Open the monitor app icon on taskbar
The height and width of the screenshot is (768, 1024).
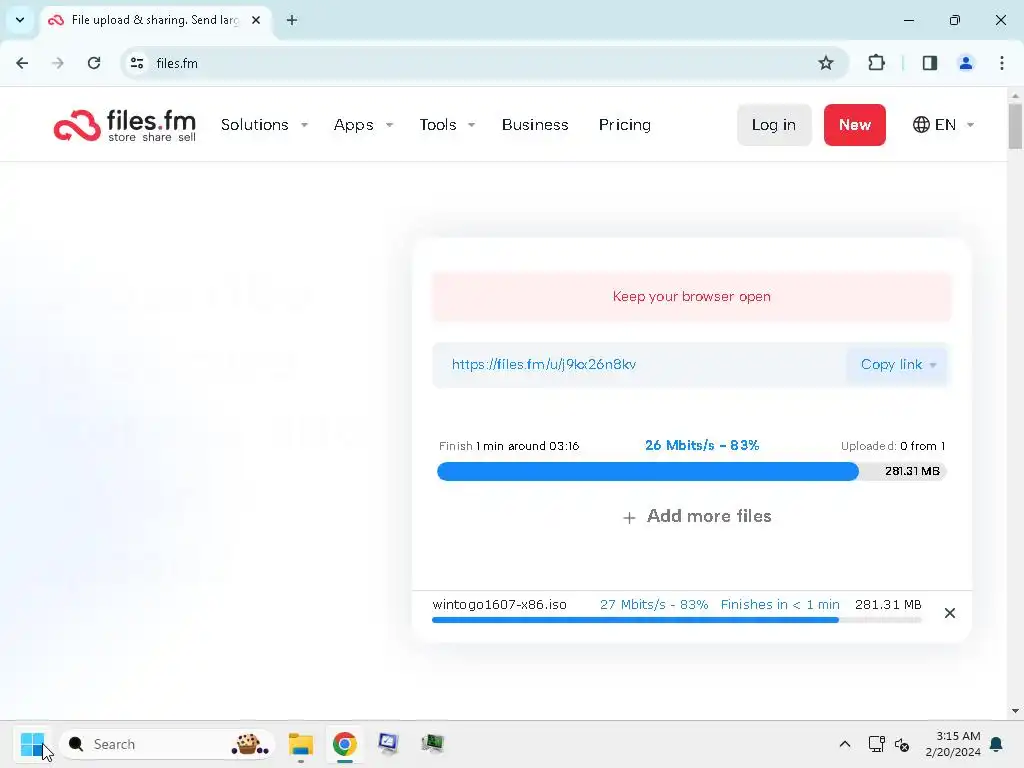point(389,744)
